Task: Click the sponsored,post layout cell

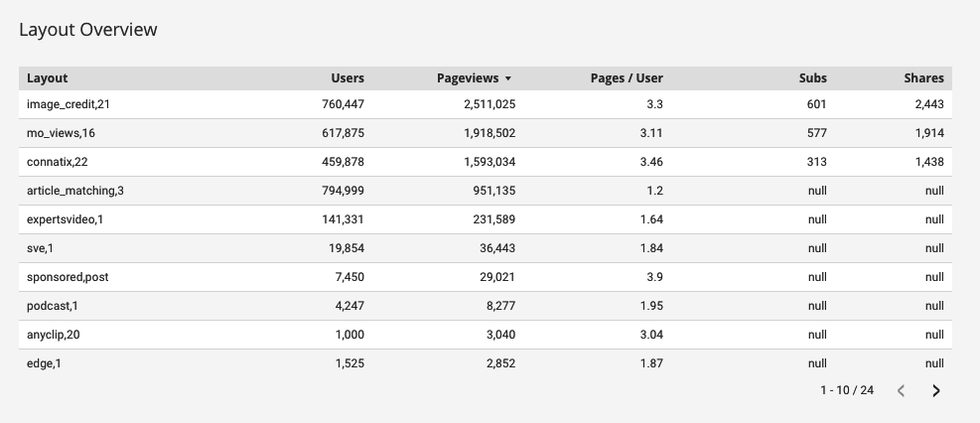Action: tap(67, 277)
